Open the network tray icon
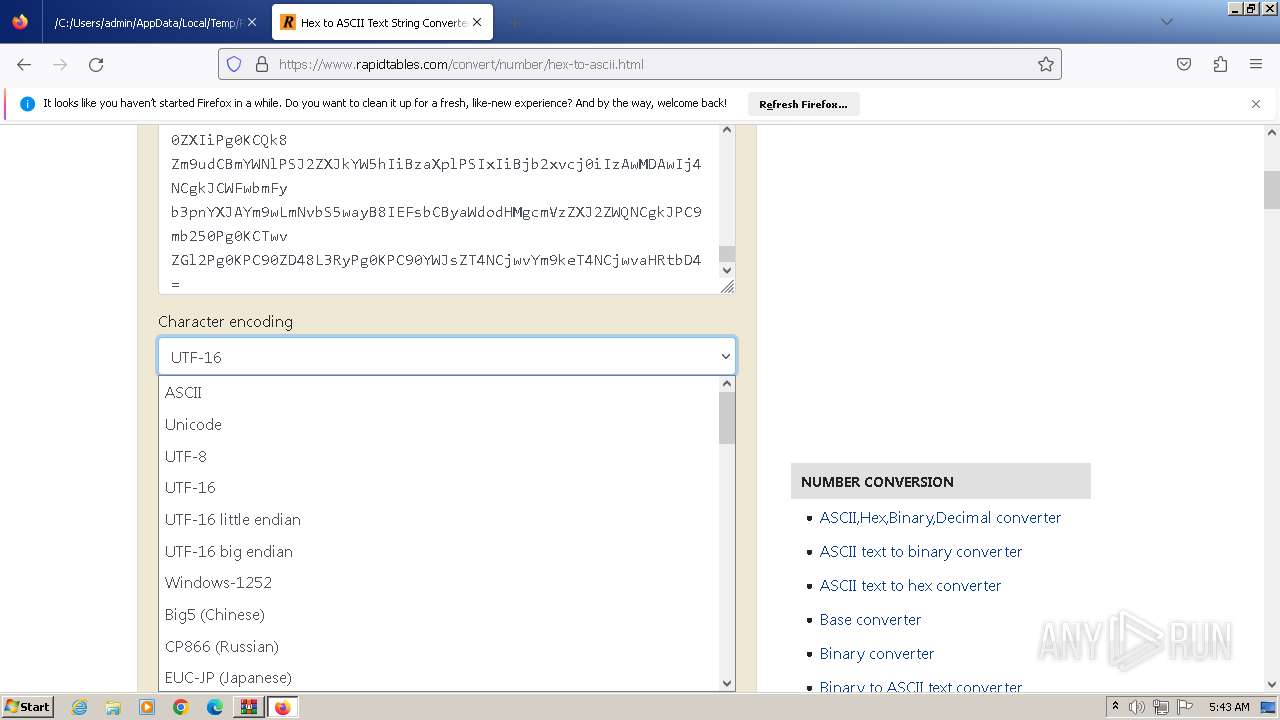Viewport: 1280px width, 720px height. click(1160, 707)
